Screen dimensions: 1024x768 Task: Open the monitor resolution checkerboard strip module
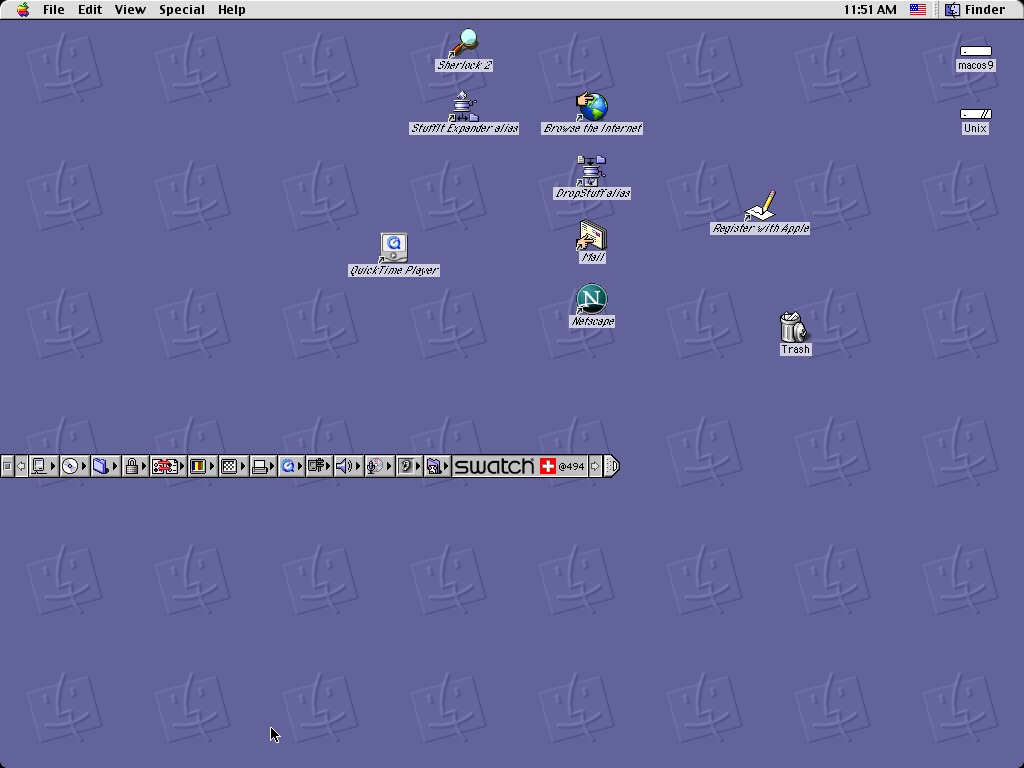click(233, 466)
